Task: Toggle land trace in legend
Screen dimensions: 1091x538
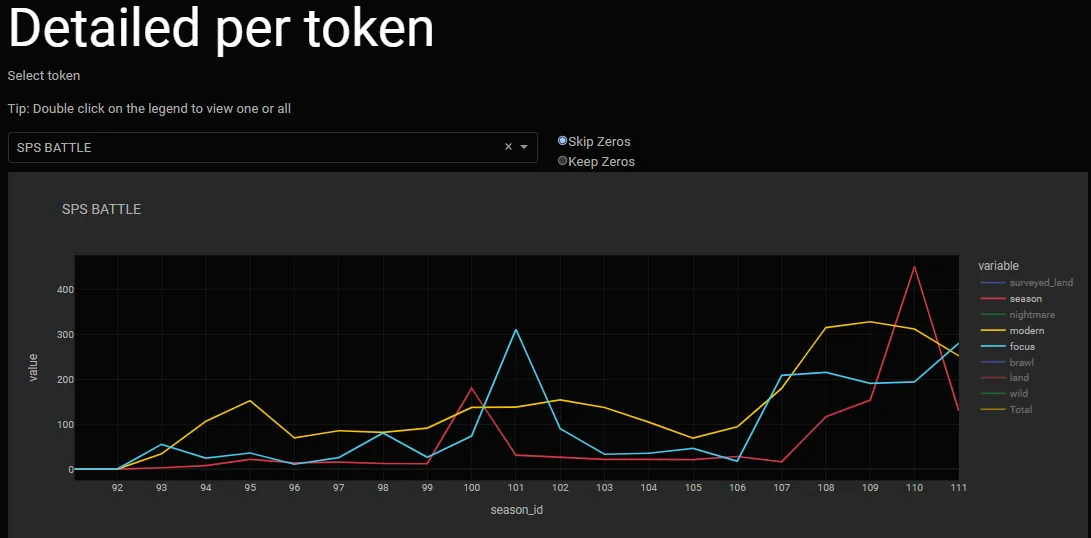Action: pos(1003,377)
